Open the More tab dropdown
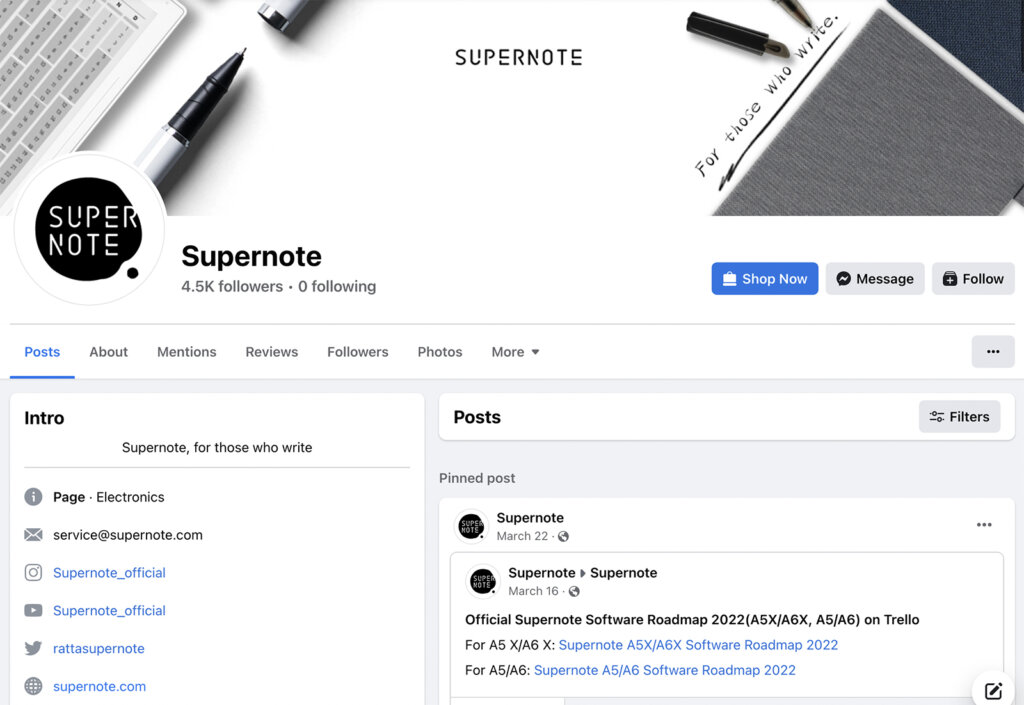The width and height of the screenshot is (1024, 705). (514, 352)
